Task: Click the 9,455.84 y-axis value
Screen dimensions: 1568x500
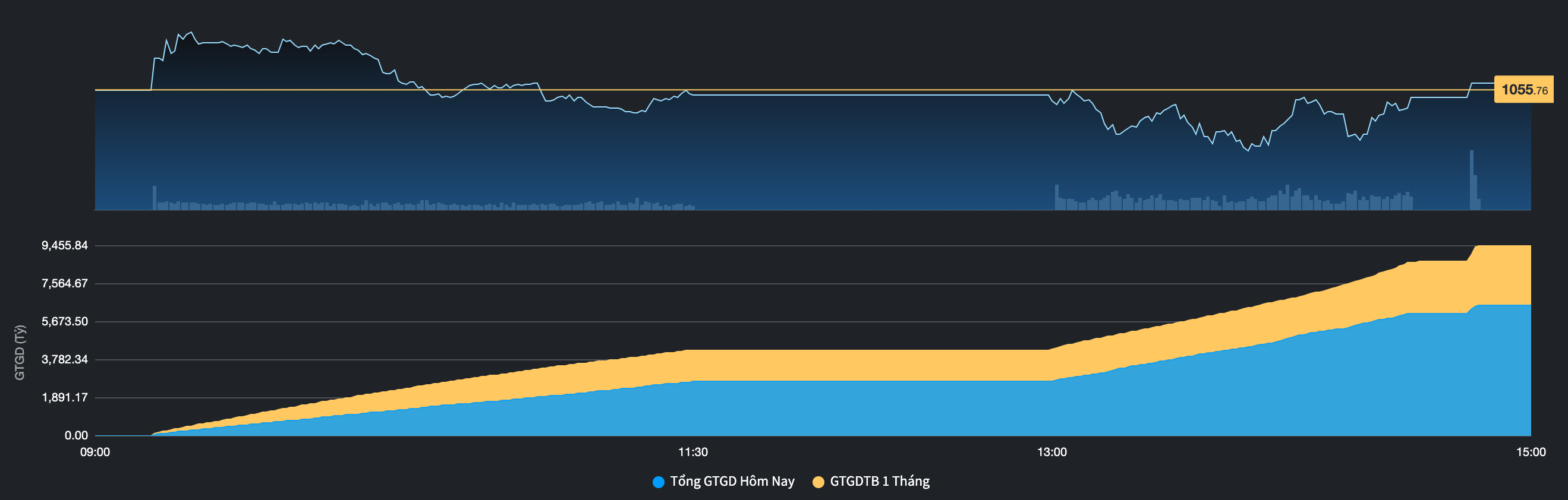Action: [65, 246]
